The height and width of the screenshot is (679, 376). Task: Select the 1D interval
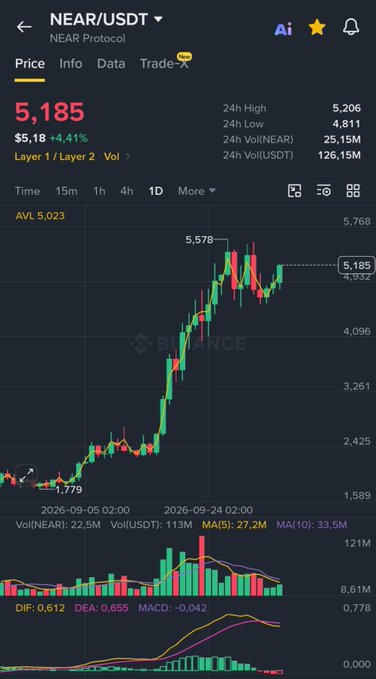156,191
